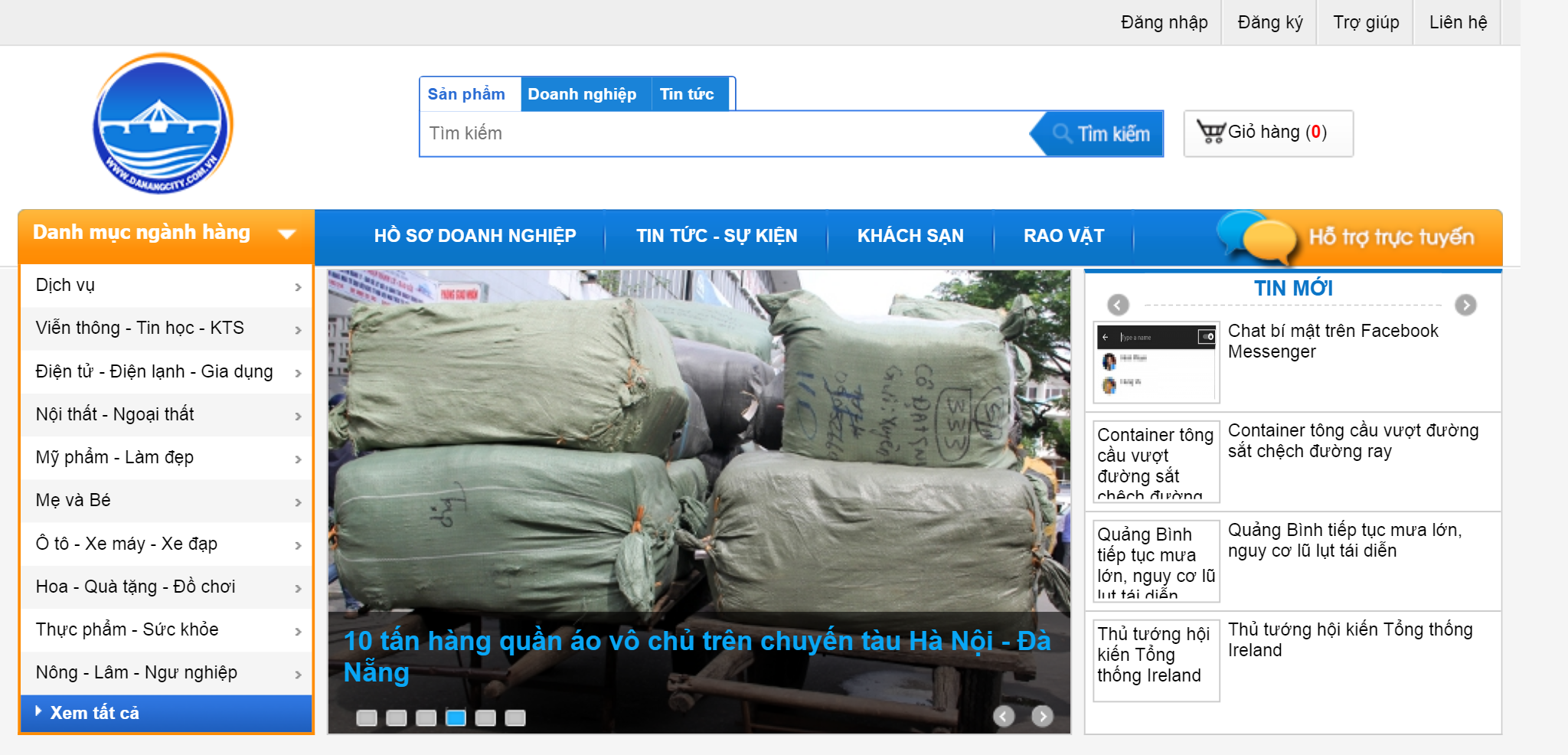Go to next news in Tin Mới
Image resolution: width=1568 pixels, height=755 pixels.
[1465, 305]
